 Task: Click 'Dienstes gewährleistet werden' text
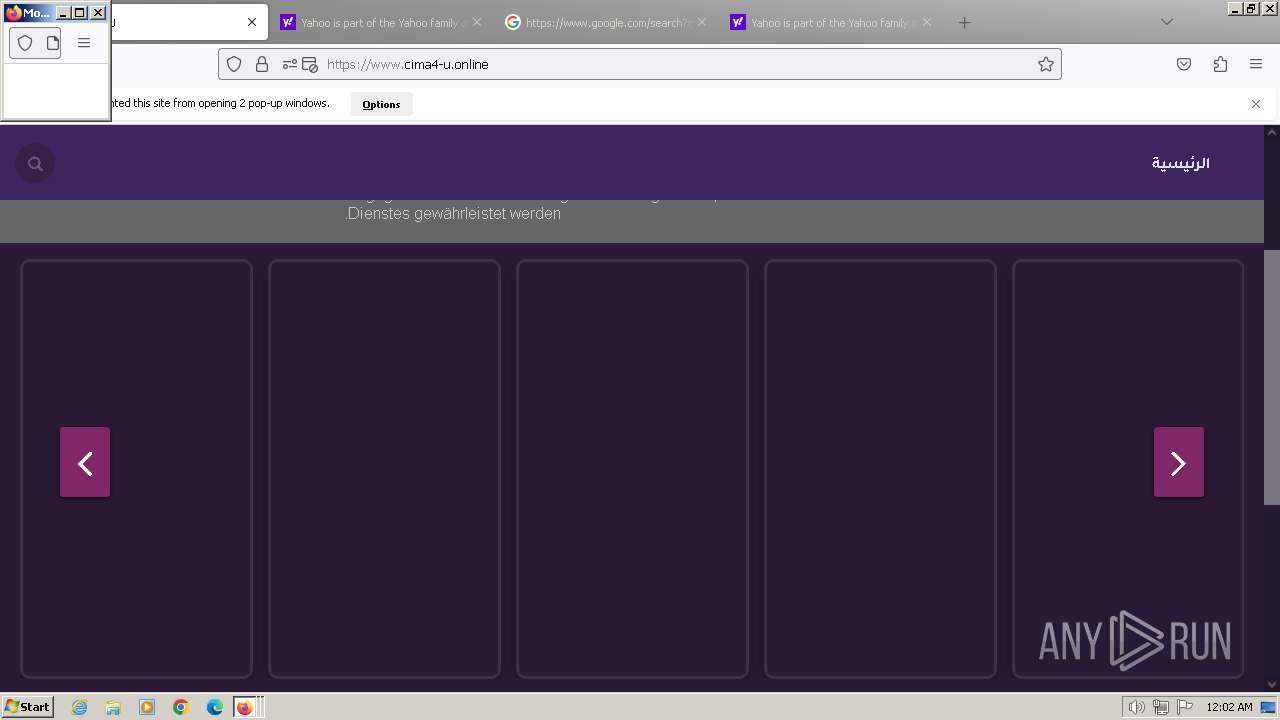[x=454, y=213]
